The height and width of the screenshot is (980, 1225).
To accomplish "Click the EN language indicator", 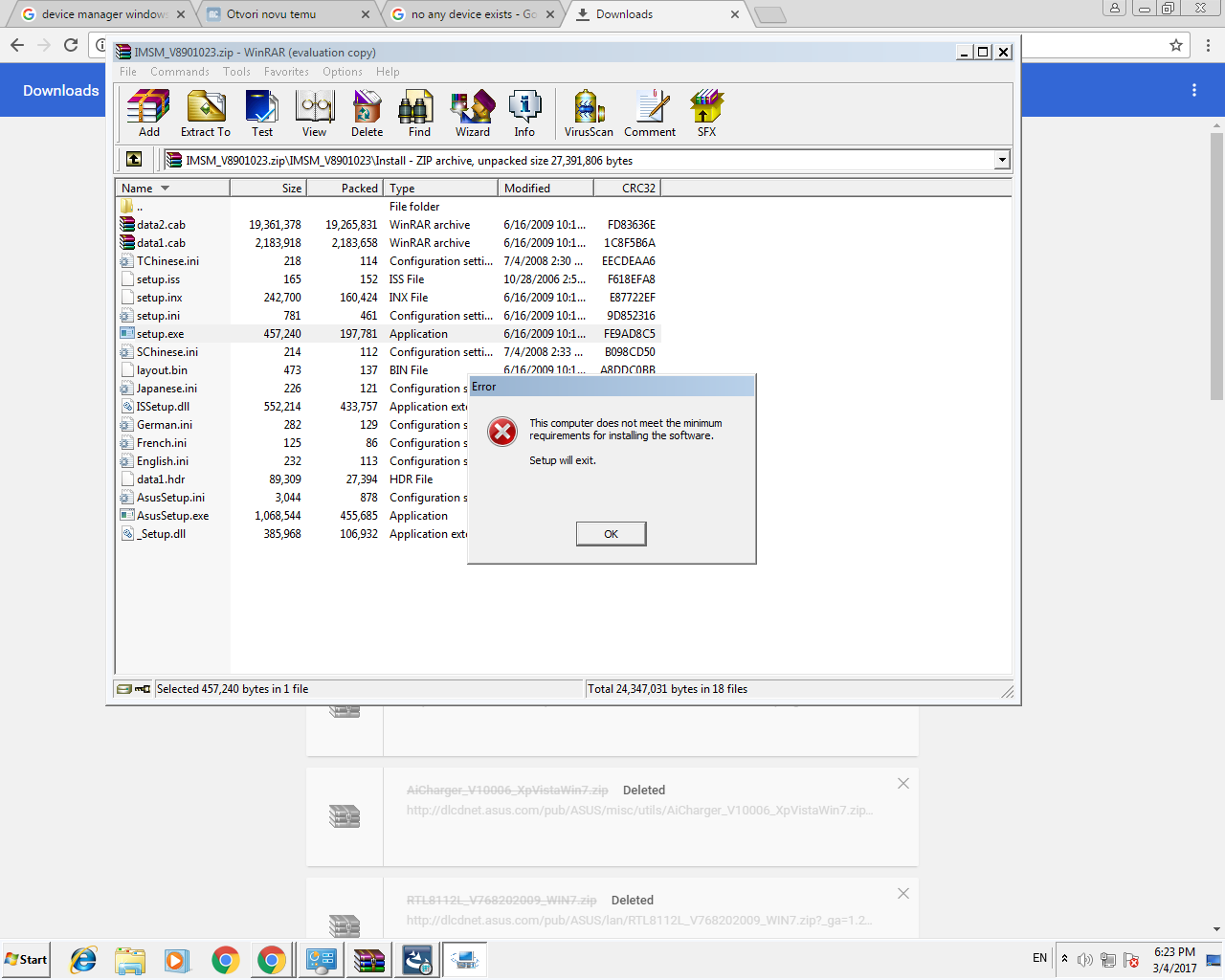I will click(x=1040, y=958).
